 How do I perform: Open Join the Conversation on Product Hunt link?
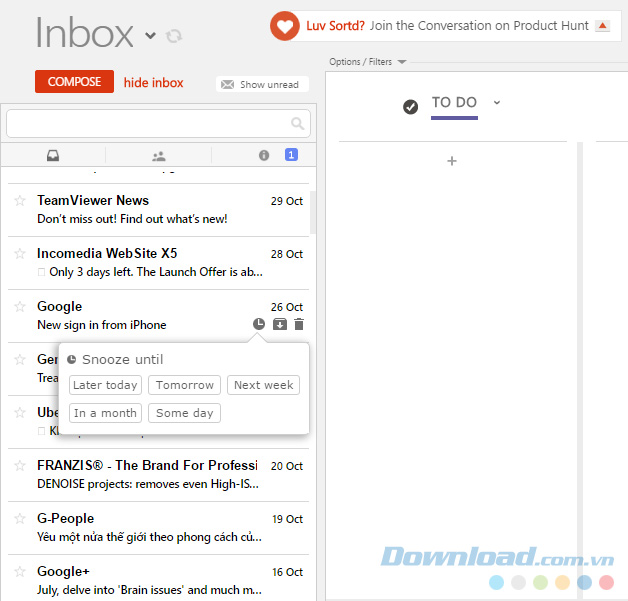click(x=479, y=26)
